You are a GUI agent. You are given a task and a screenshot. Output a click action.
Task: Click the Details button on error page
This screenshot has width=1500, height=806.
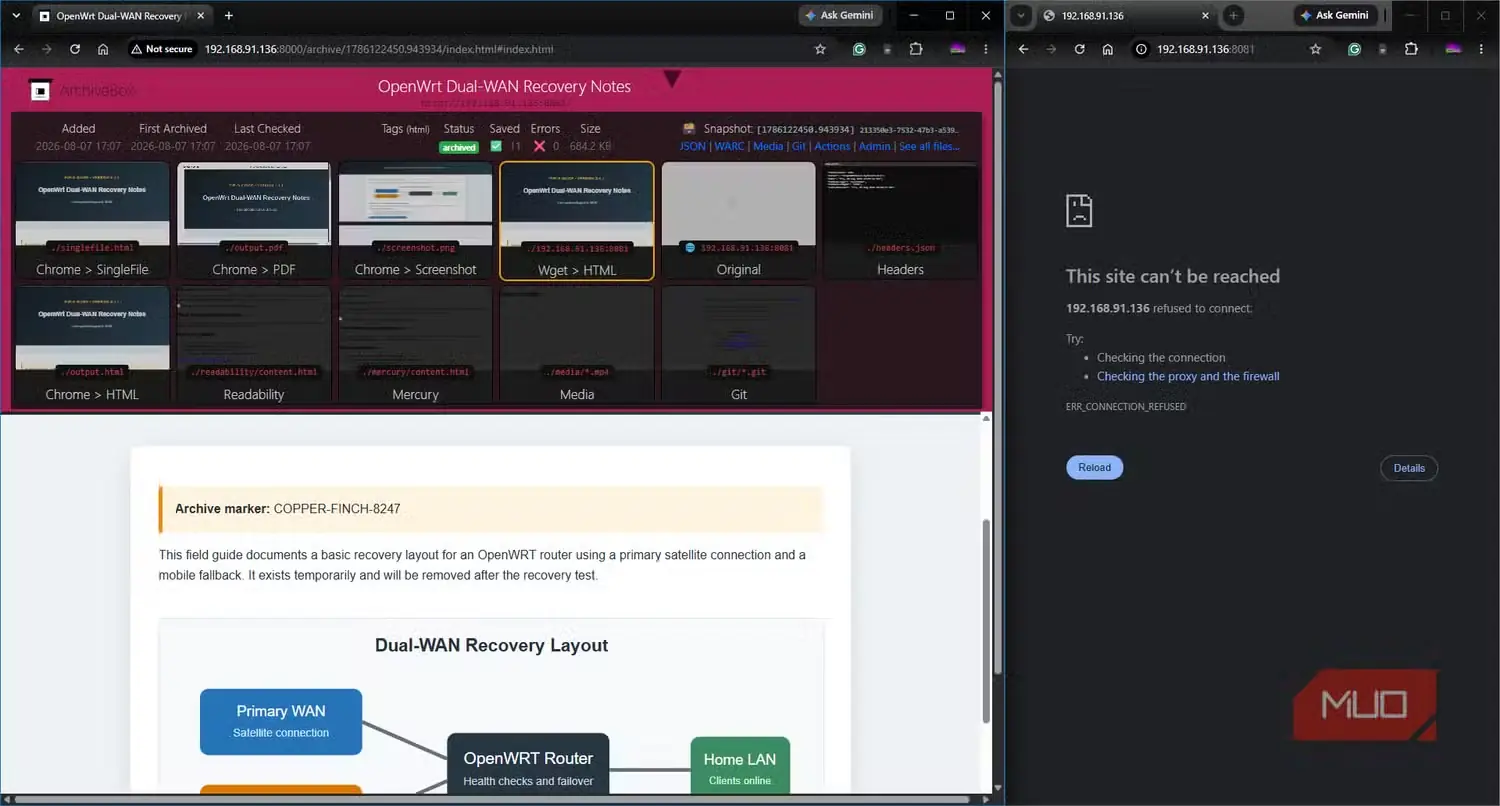tap(1409, 468)
